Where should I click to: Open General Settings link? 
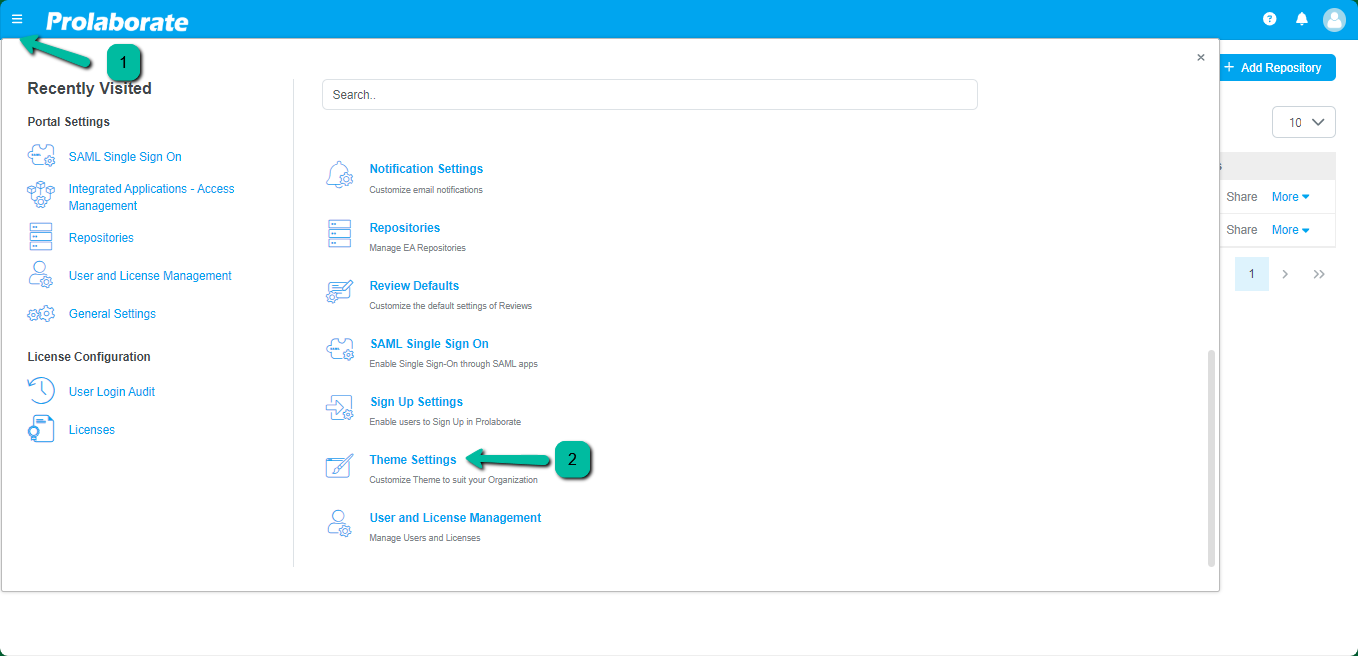pyautogui.click(x=112, y=314)
